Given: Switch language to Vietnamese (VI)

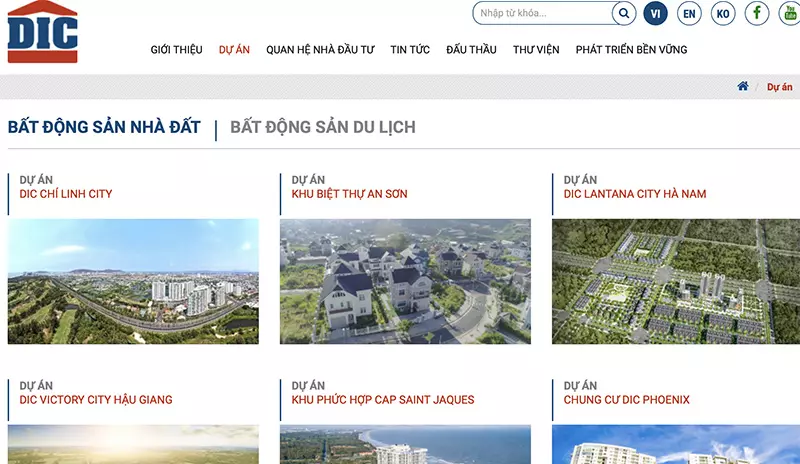Looking at the screenshot, I should pos(656,13).
